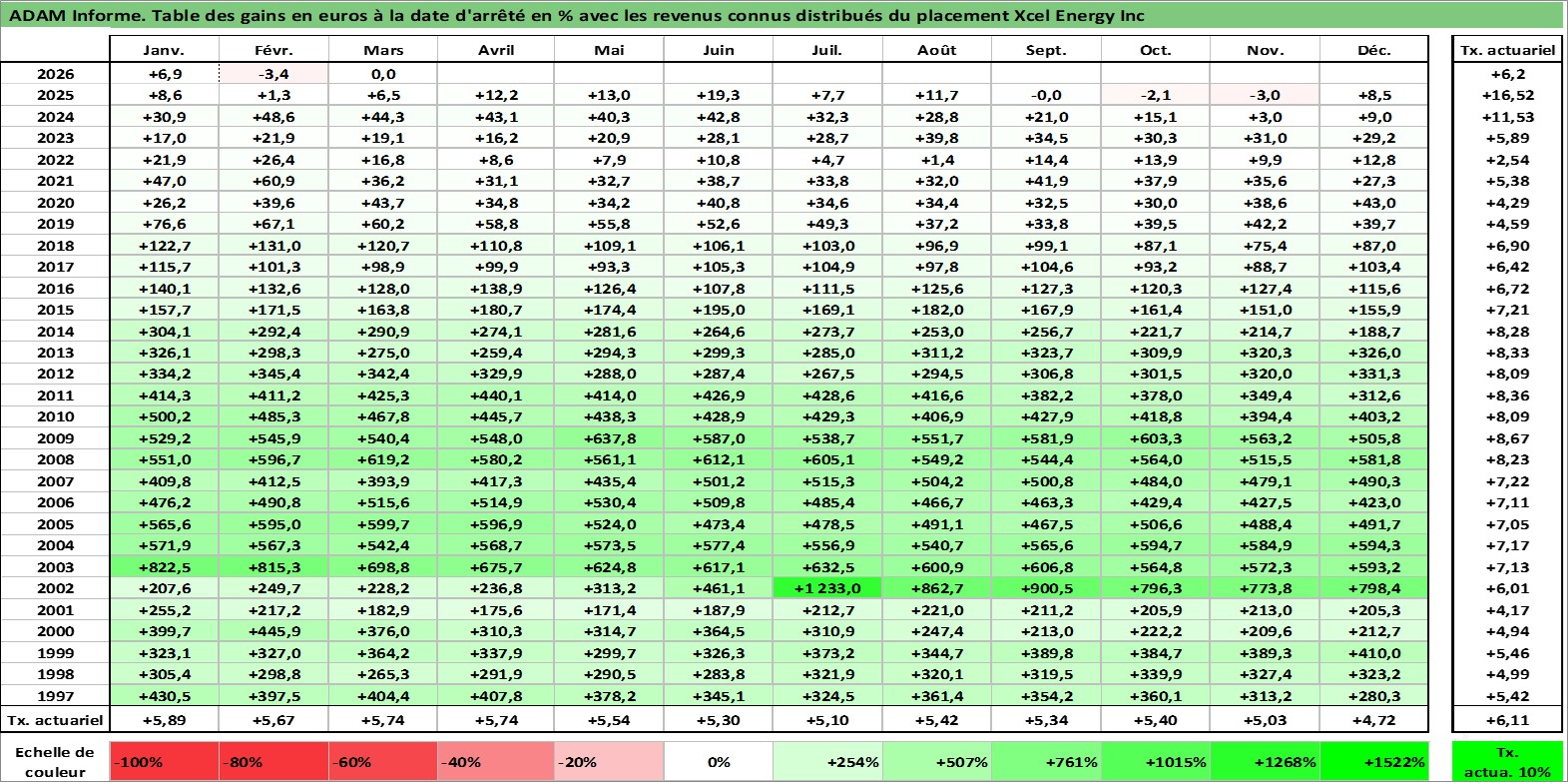The width and height of the screenshot is (1568, 782).
Task: Select the +19,3 cell for Juin 2025
Action: 719,95
